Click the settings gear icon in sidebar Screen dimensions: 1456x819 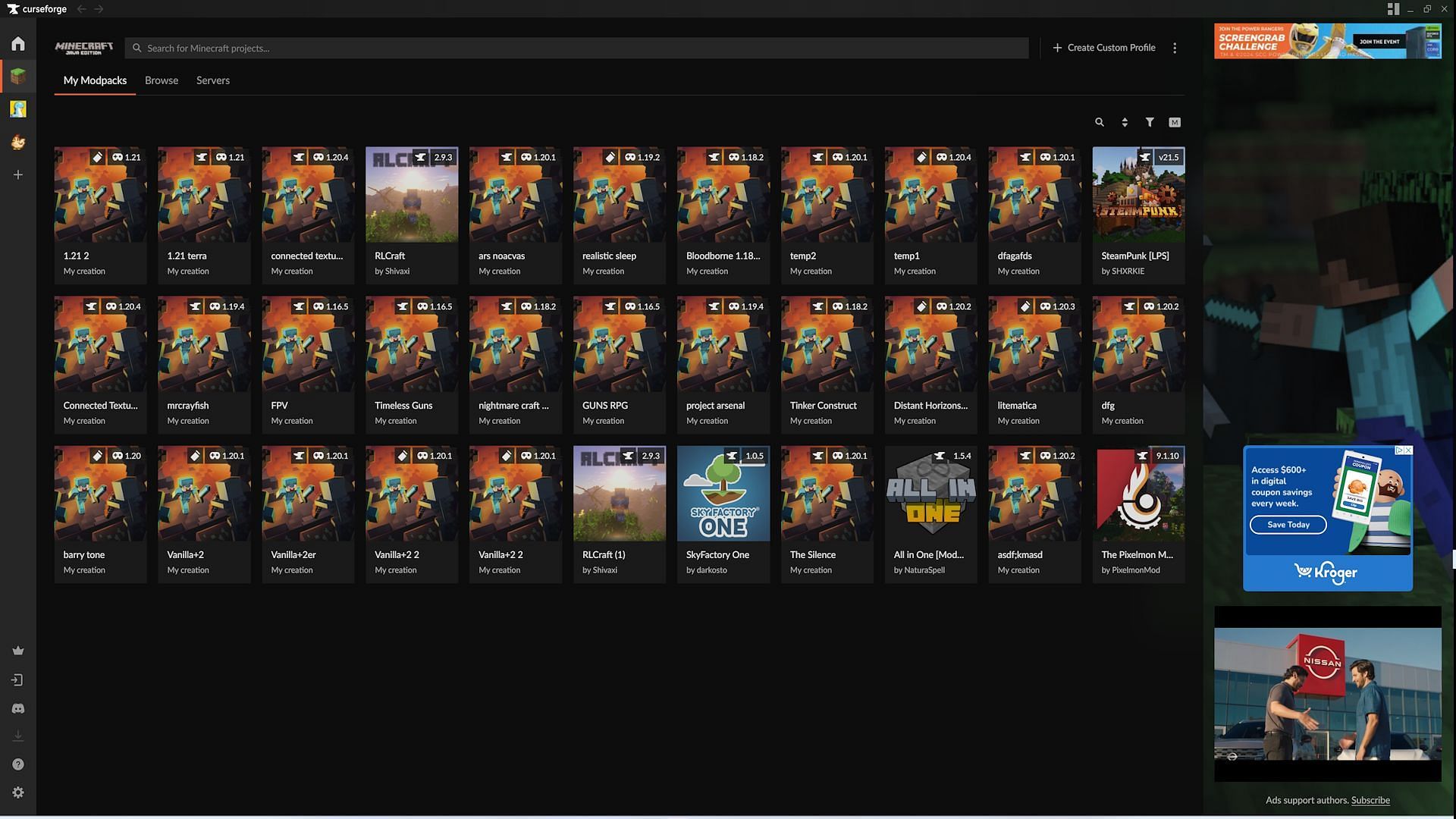pyautogui.click(x=17, y=793)
